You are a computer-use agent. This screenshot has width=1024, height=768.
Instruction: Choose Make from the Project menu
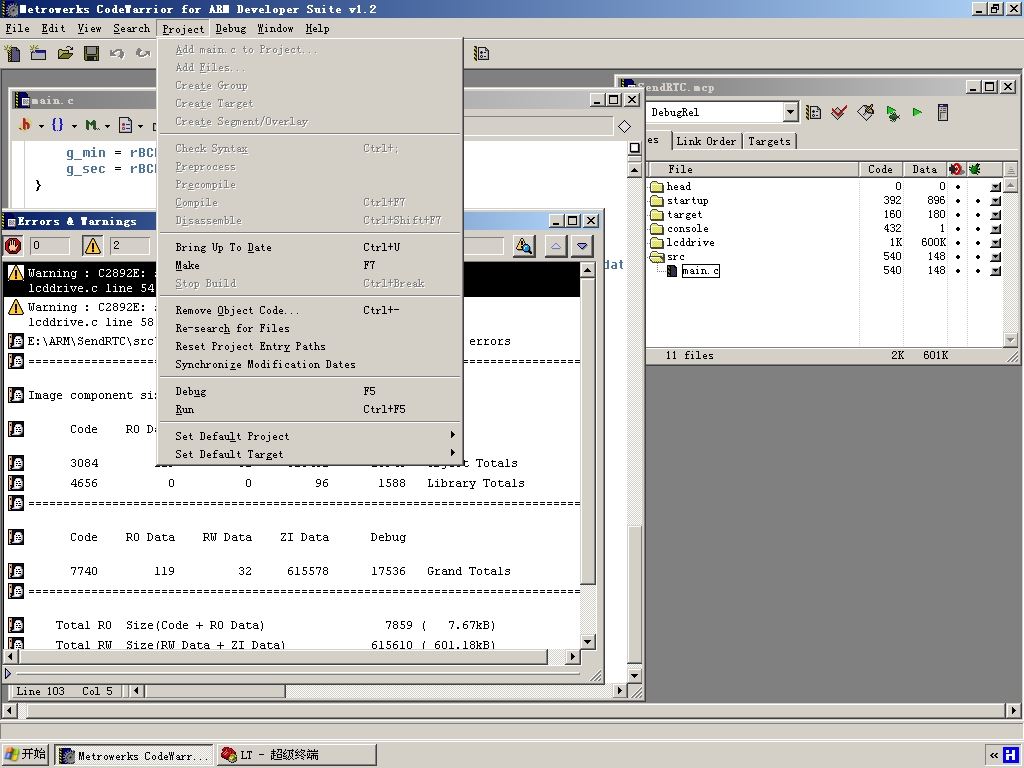click(187, 265)
